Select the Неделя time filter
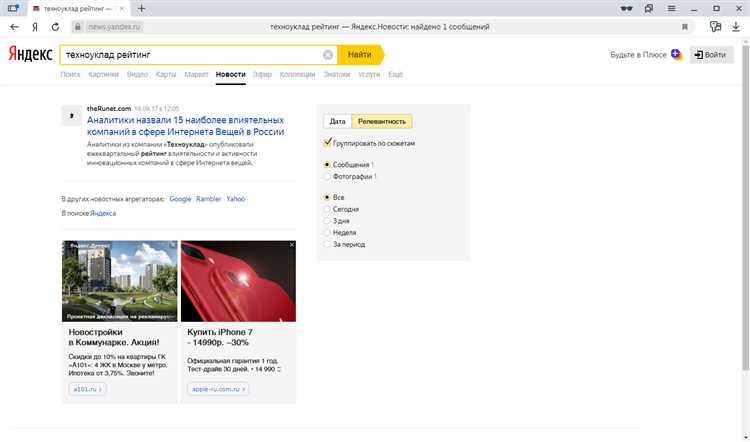Image resolution: width=750 pixels, height=442 pixels. pyautogui.click(x=327, y=232)
